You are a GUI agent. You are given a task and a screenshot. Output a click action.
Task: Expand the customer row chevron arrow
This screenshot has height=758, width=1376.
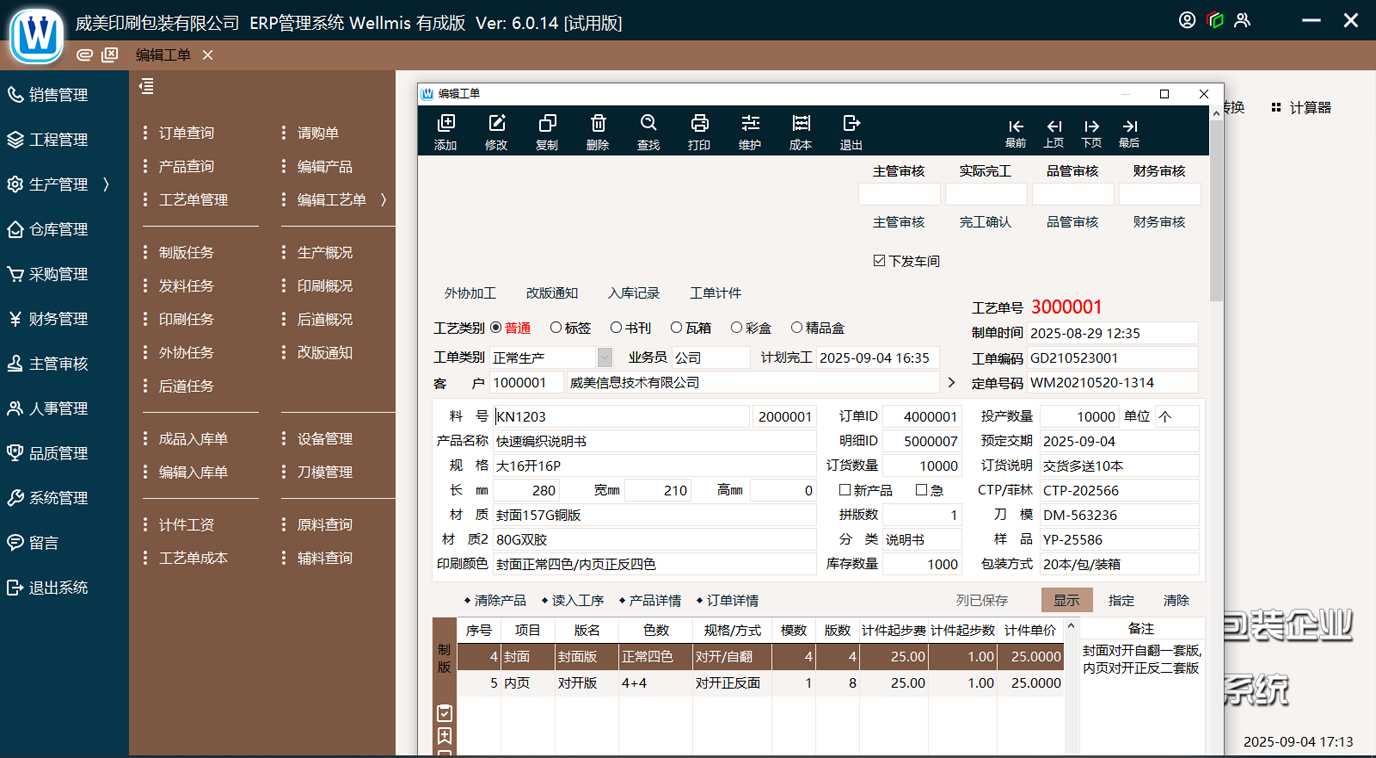tap(951, 383)
